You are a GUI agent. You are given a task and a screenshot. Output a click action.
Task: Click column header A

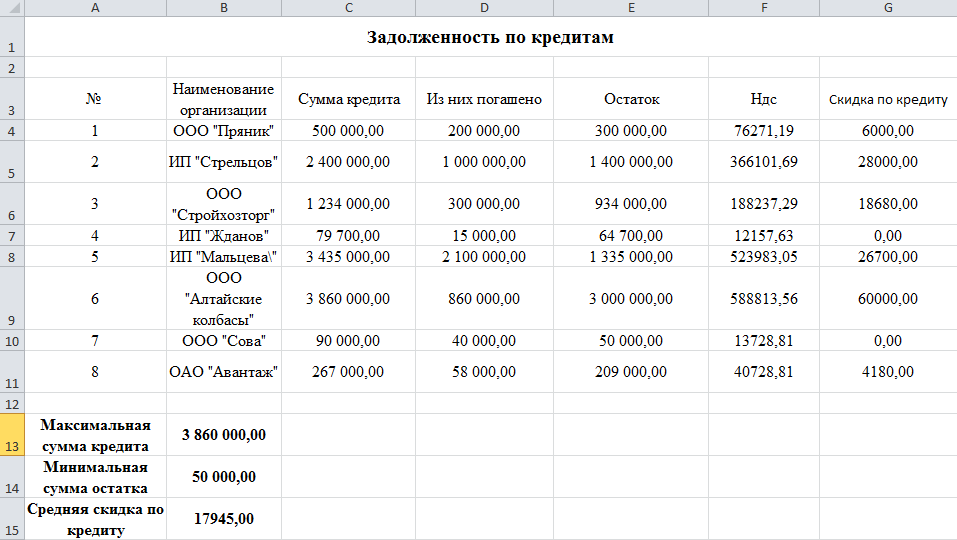(95, 7)
